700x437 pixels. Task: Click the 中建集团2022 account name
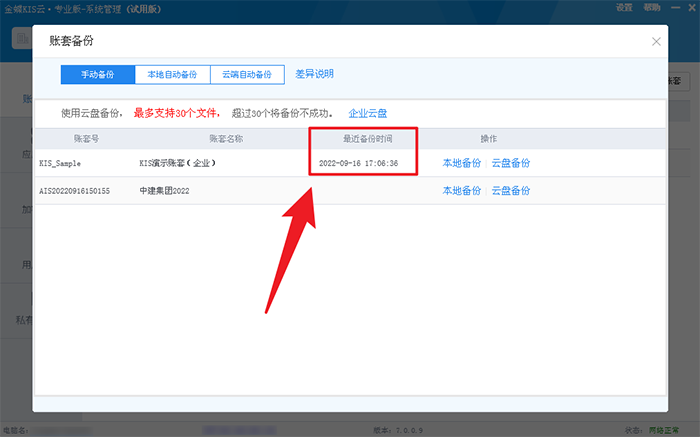point(167,190)
